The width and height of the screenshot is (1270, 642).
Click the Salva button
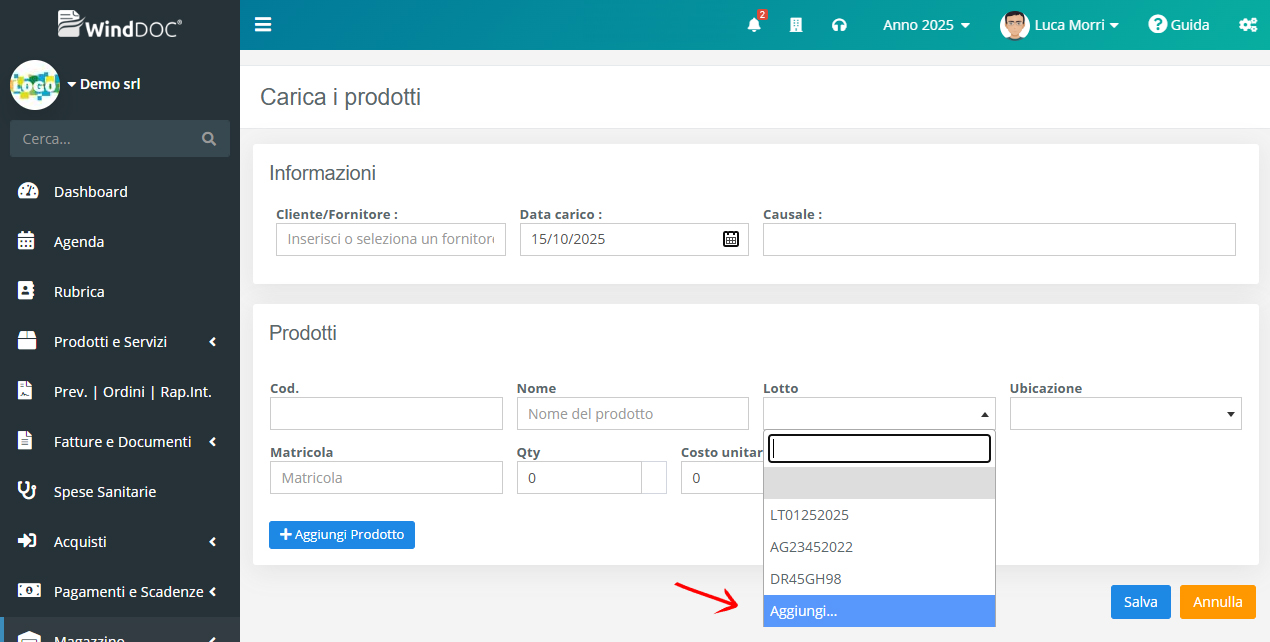[1140, 602]
